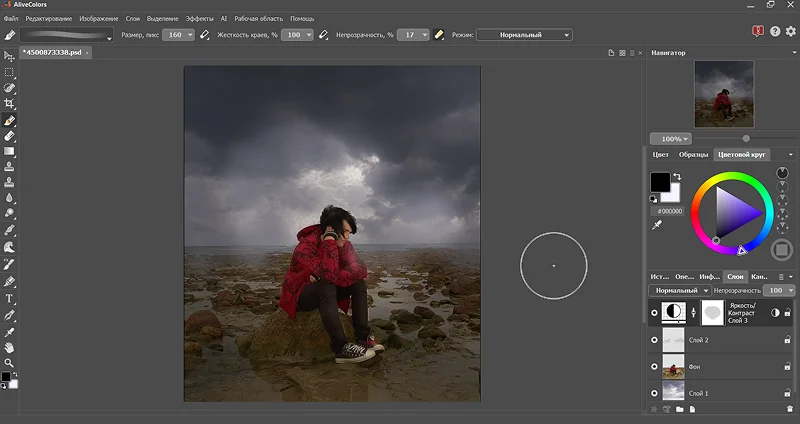800x424 pixels.
Task: Select the Zoom magnifier tool
Action: (9, 363)
